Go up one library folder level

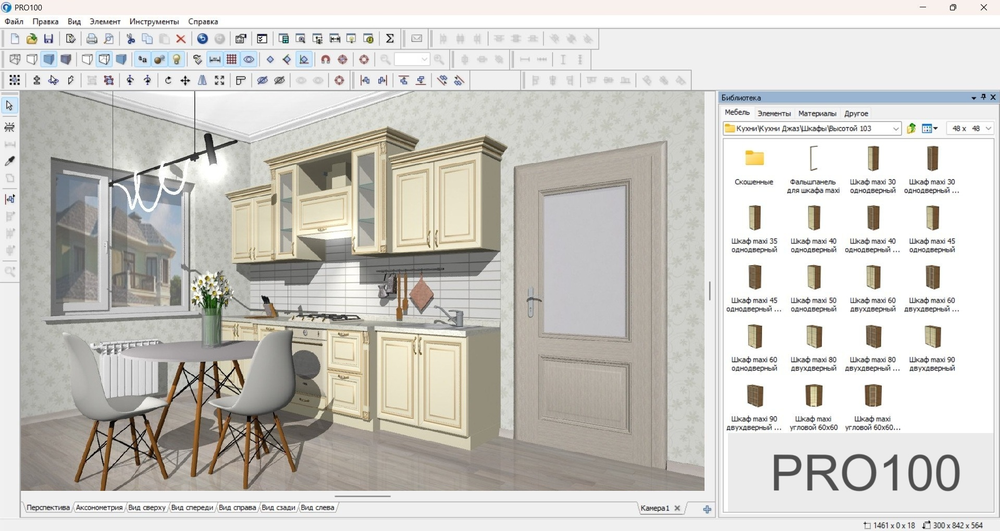(x=911, y=129)
